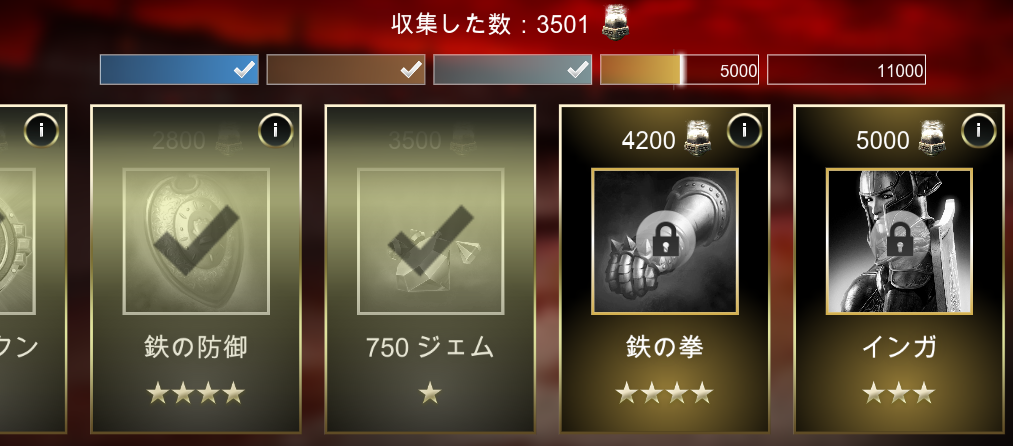
Task: Select completed gray milestone bar
Action: (x=512, y=70)
